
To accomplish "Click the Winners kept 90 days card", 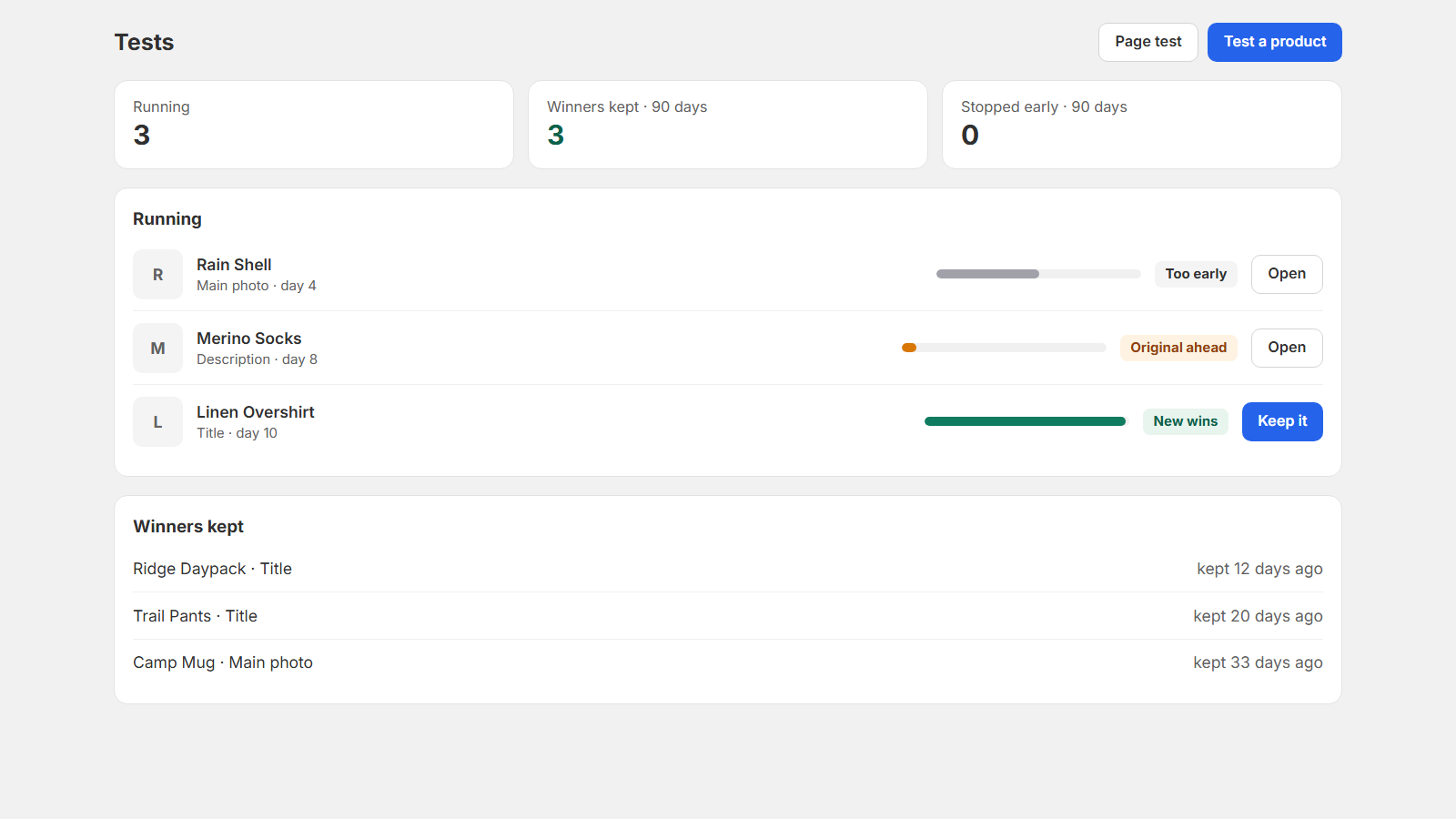I will point(728,125).
